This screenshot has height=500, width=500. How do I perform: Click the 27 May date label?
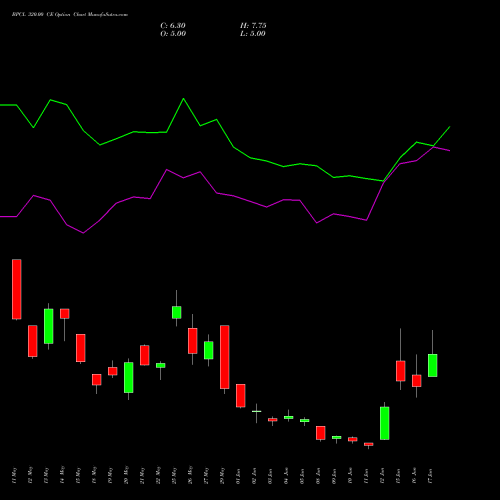tap(206, 476)
